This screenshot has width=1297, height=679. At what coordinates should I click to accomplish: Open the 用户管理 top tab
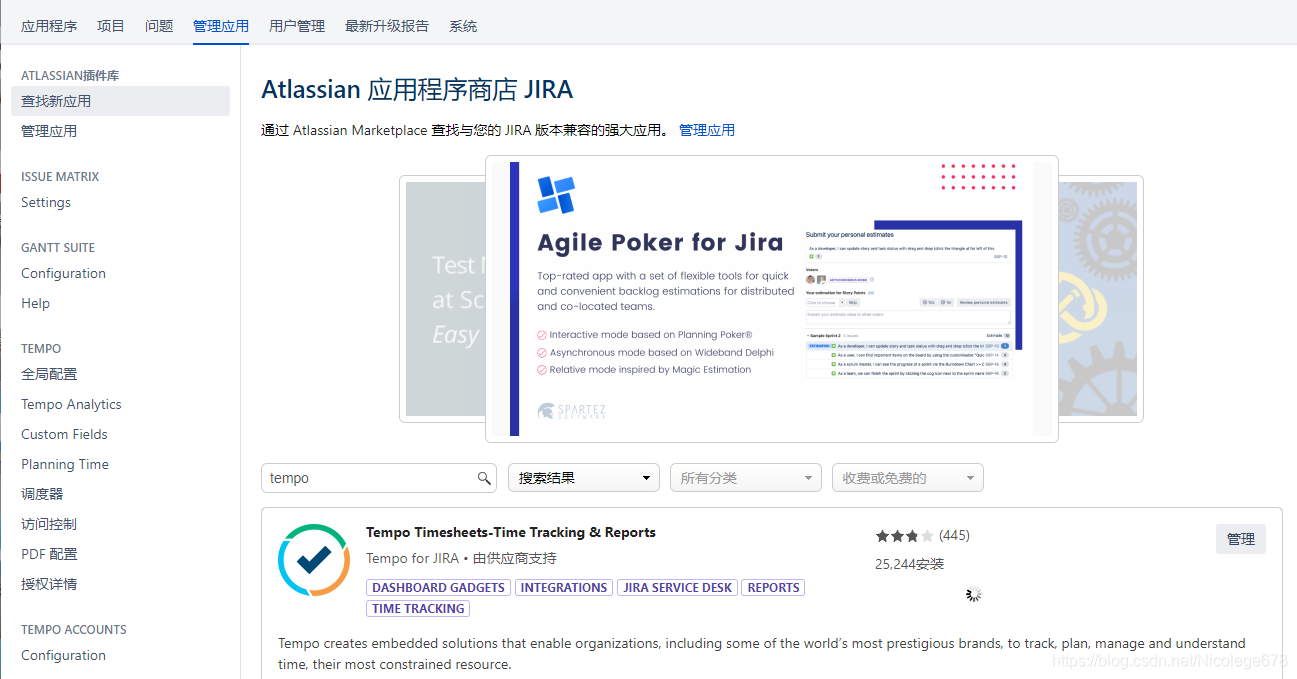[x=297, y=26]
